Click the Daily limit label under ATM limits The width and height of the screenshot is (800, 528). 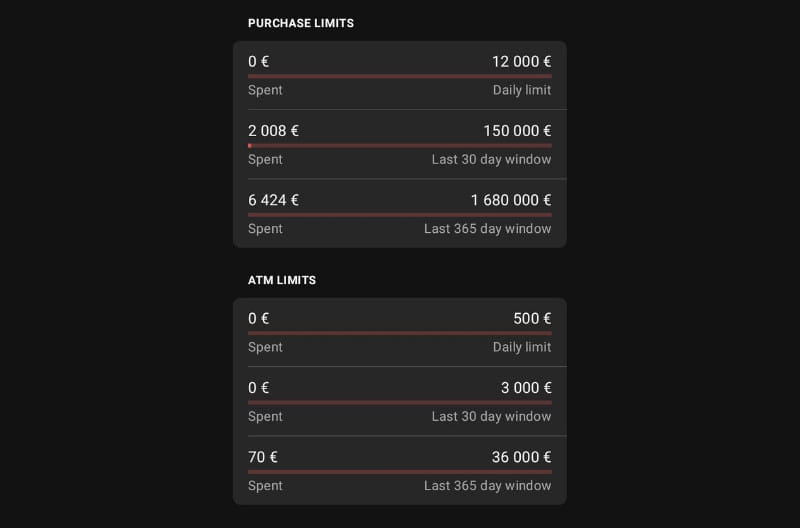point(521,347)
